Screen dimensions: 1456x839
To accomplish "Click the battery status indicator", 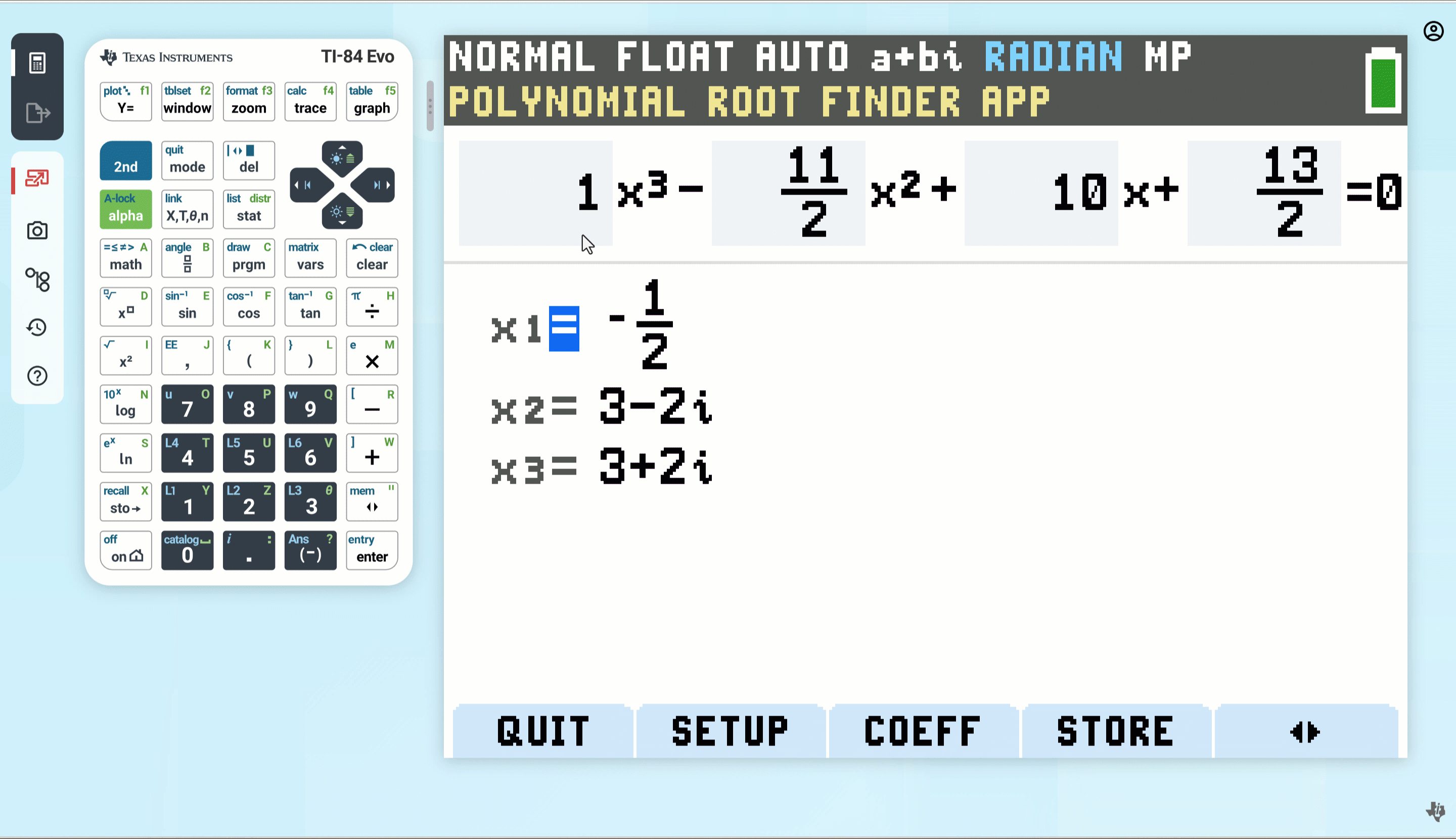I will pyautogui.click(x=1383, y=81).
